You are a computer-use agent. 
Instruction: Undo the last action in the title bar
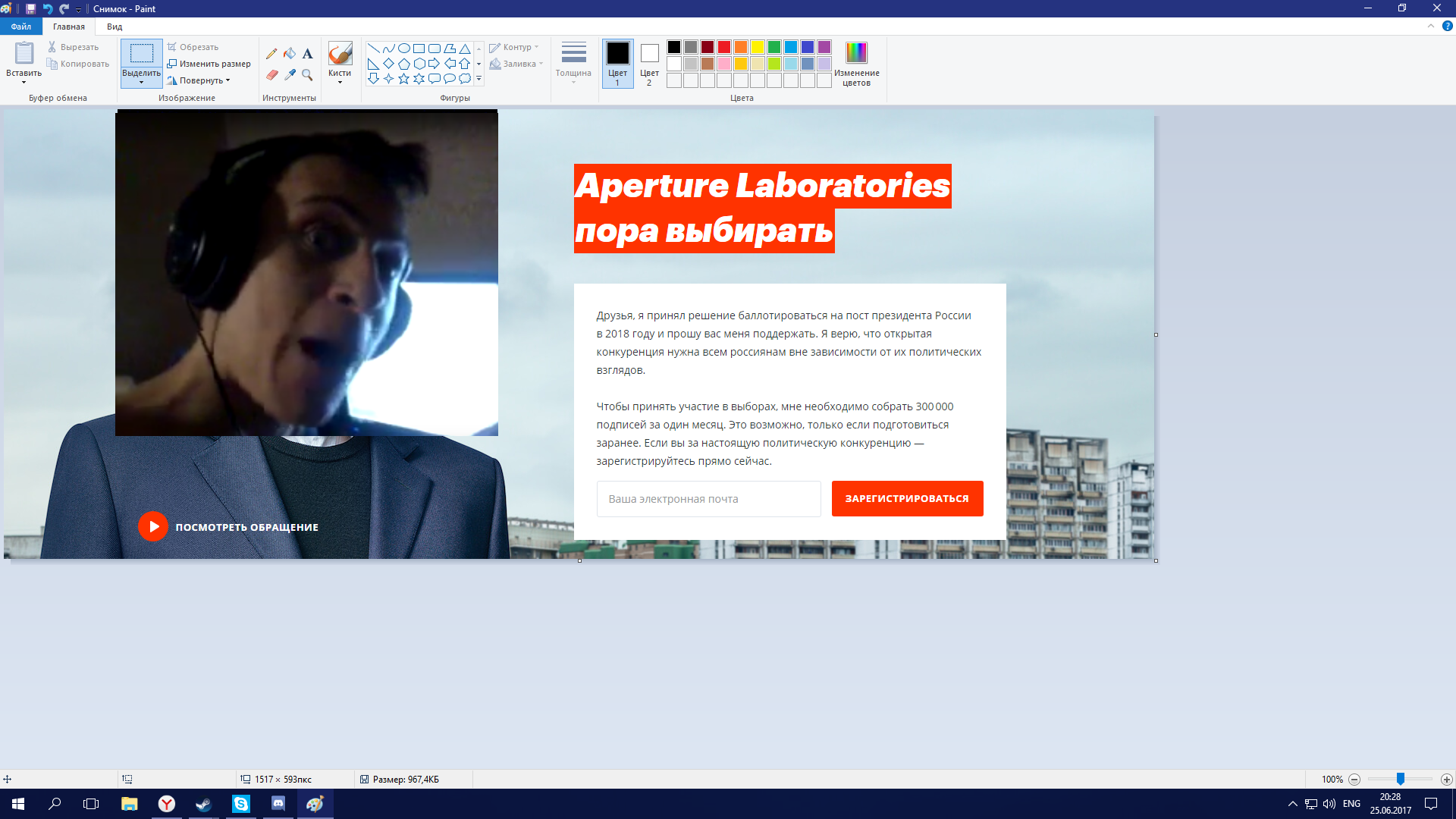coord(48,9)
